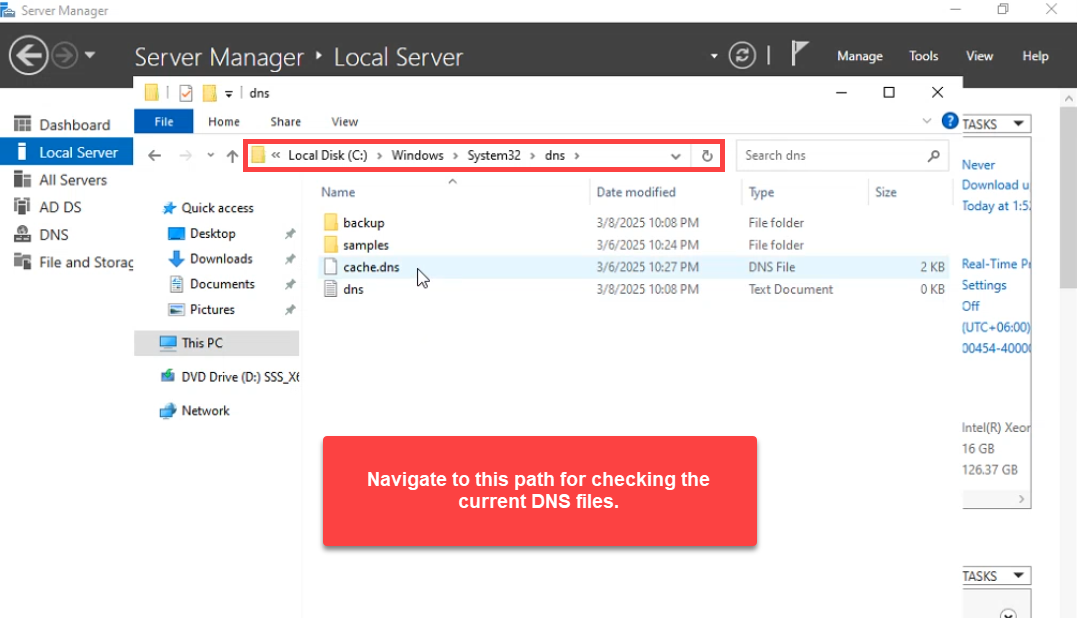Expand the address bar history dropdown
Image resolution: width=1077 pixels, height=618 pixels.
point(675,156)
